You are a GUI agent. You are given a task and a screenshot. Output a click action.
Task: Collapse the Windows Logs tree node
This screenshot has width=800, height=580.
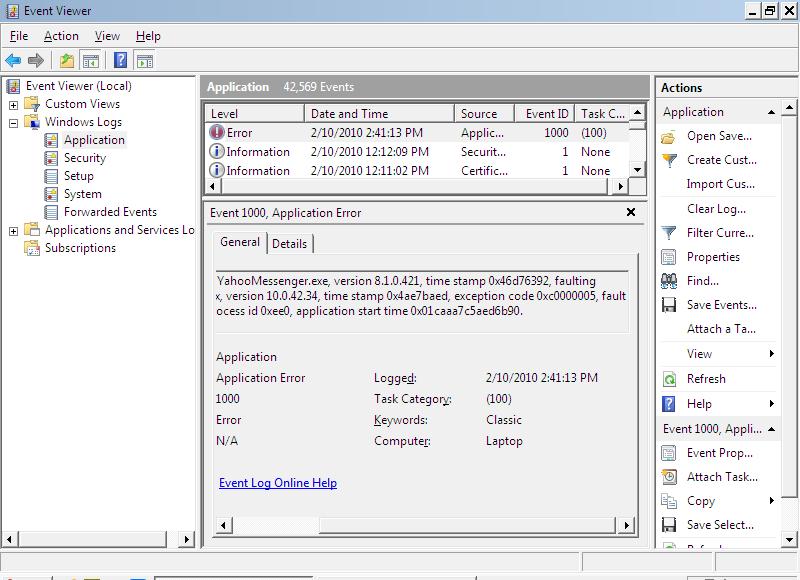pyautogui.click(x=13, y=122)
